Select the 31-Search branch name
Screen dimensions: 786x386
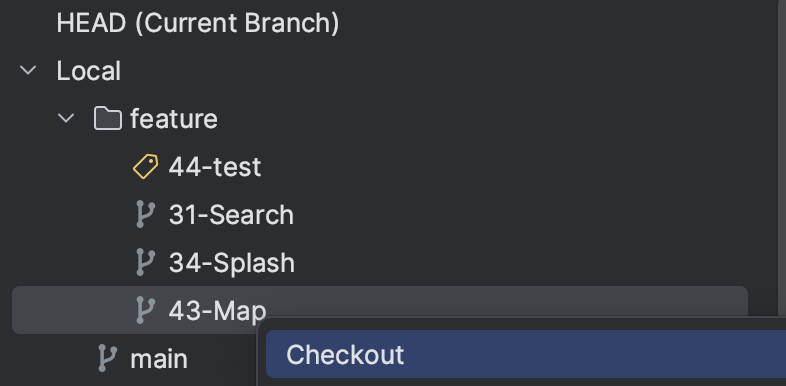[231, 215]
